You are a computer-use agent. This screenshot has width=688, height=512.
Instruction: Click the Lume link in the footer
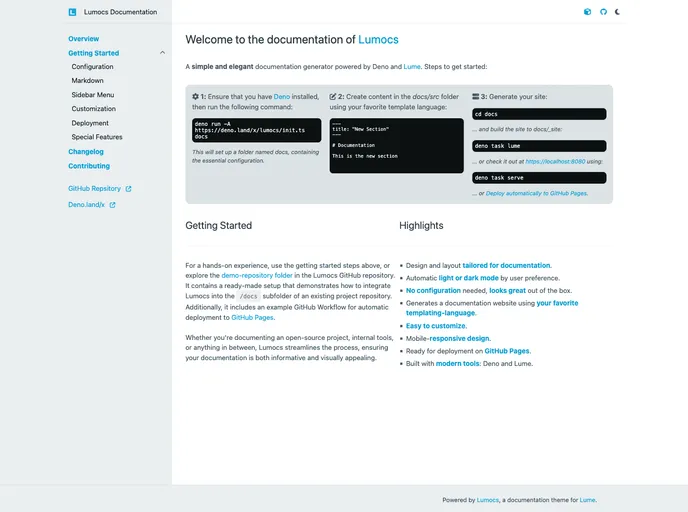(x=588, y=500)
